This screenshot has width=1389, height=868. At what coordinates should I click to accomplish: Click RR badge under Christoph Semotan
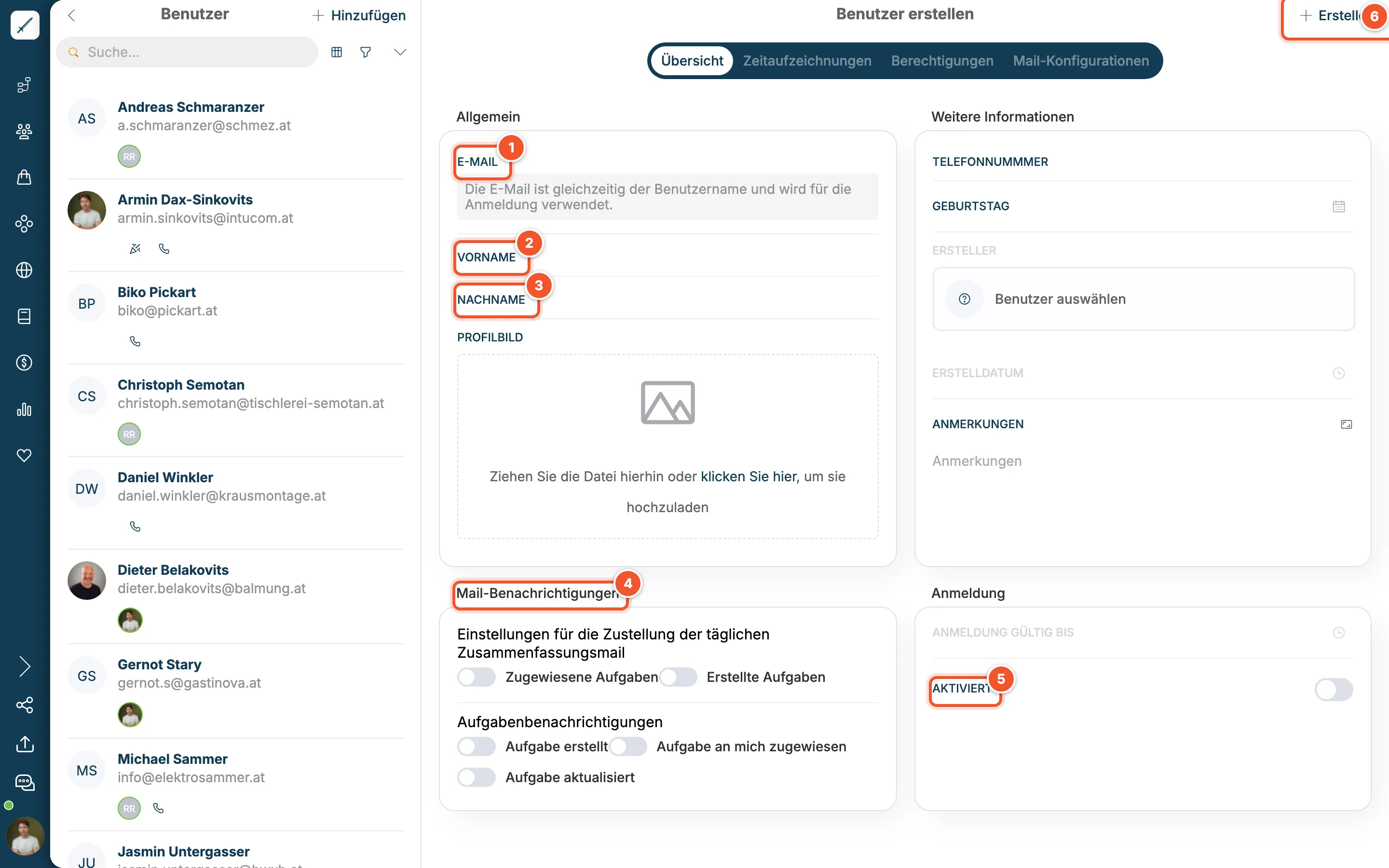[x=129, y=434]
